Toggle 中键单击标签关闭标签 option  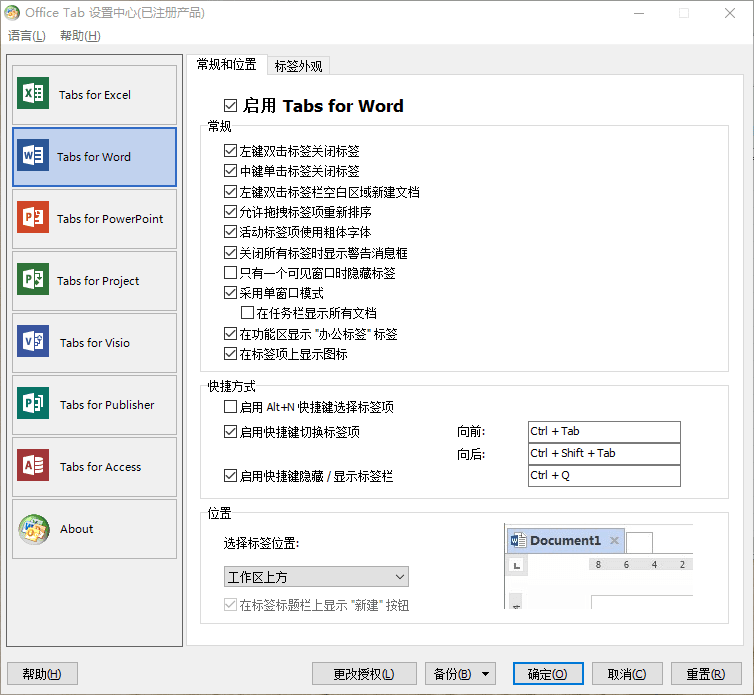click(230, 171)
